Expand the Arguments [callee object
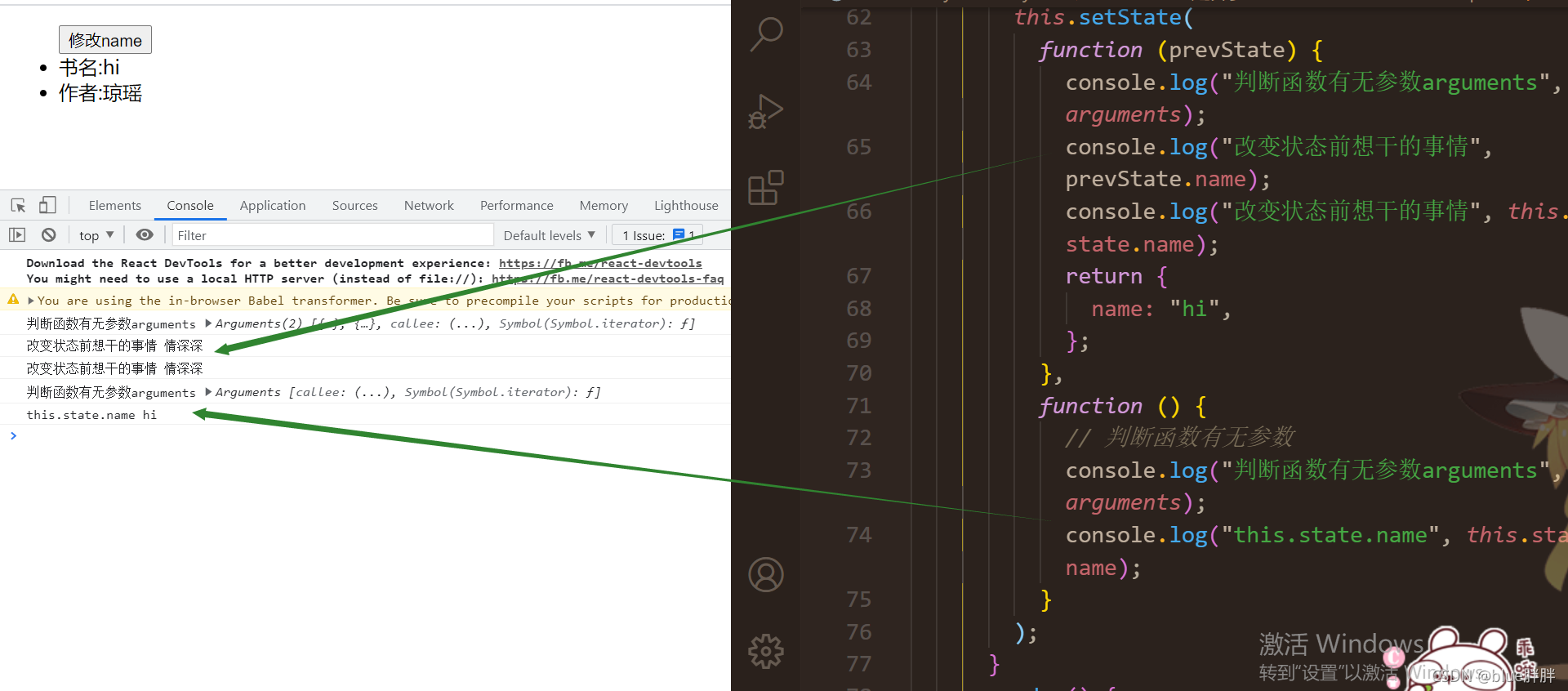This screenshot has height=691, width=1568. click(x=208, y=392)
